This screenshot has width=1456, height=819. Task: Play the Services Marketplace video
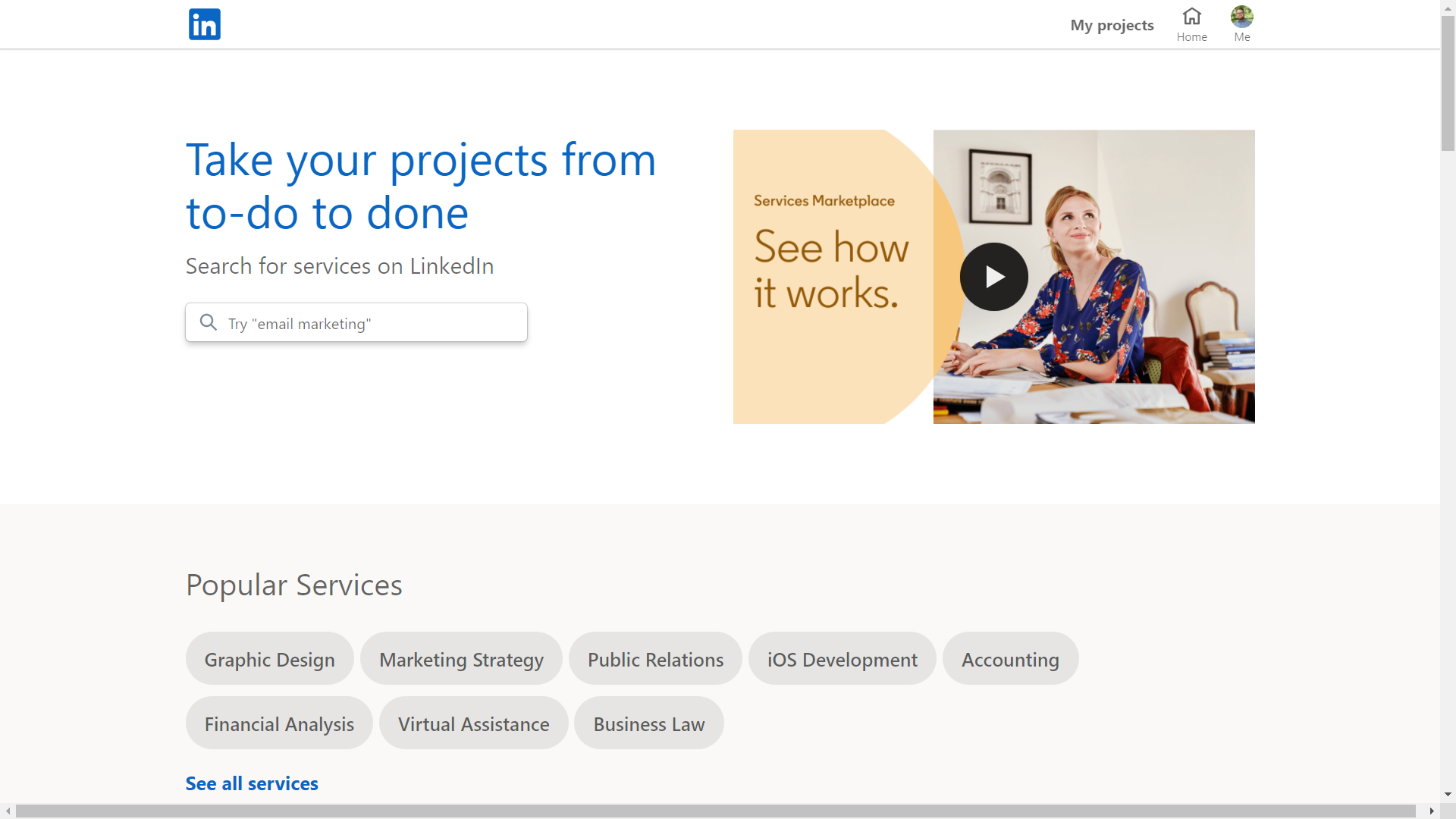click(x=993, y=277)
